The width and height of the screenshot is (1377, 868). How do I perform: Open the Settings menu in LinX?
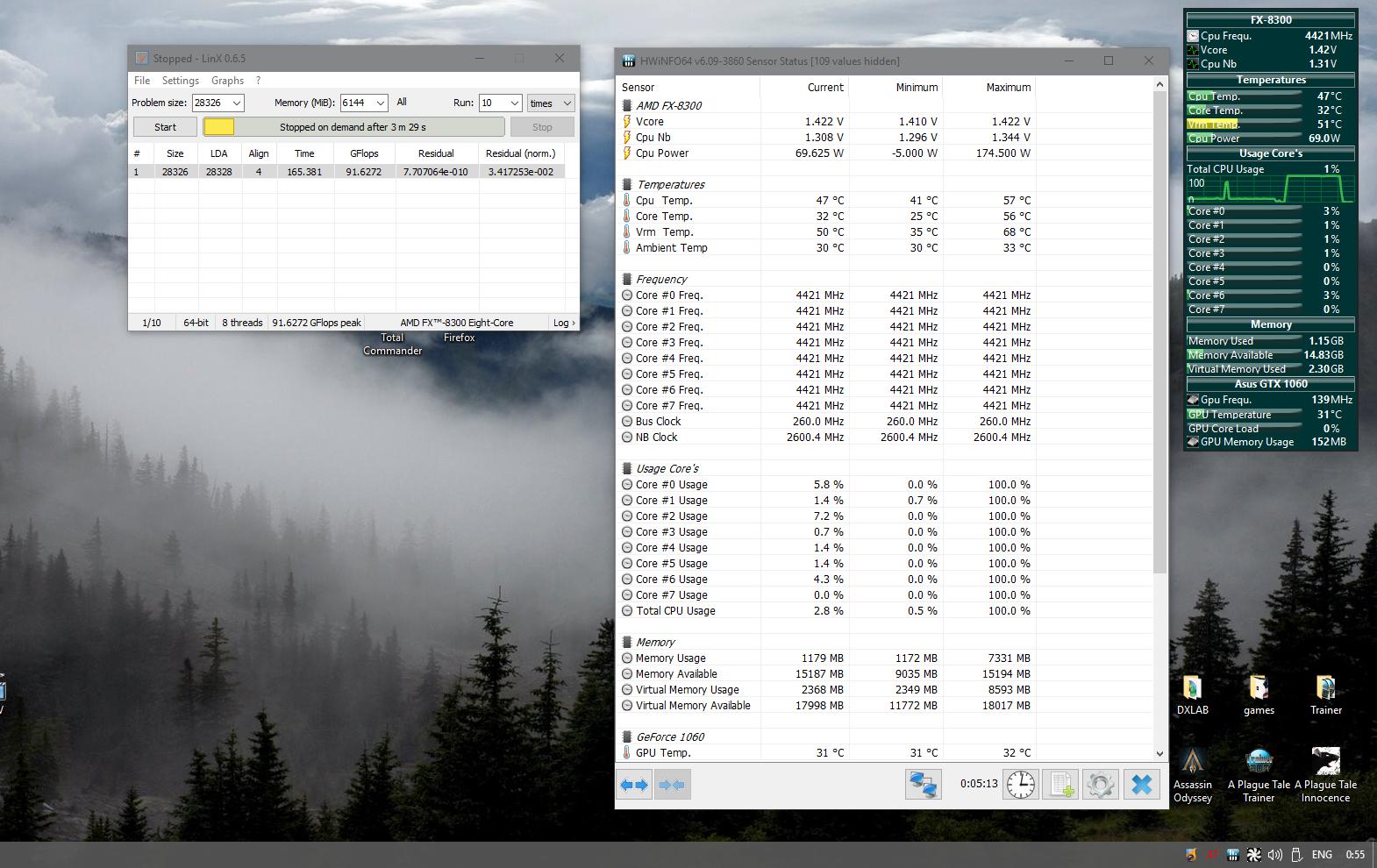tap(180, 81)
